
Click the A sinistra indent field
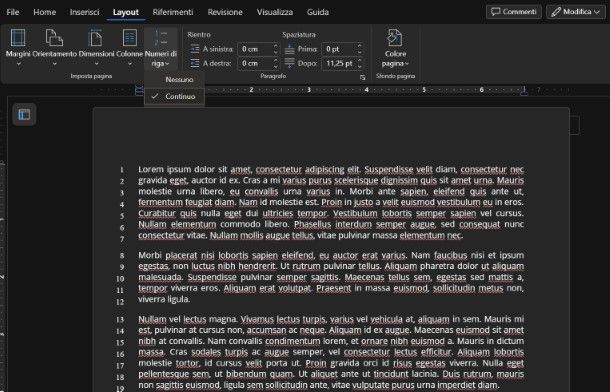[x=255, y=49]
